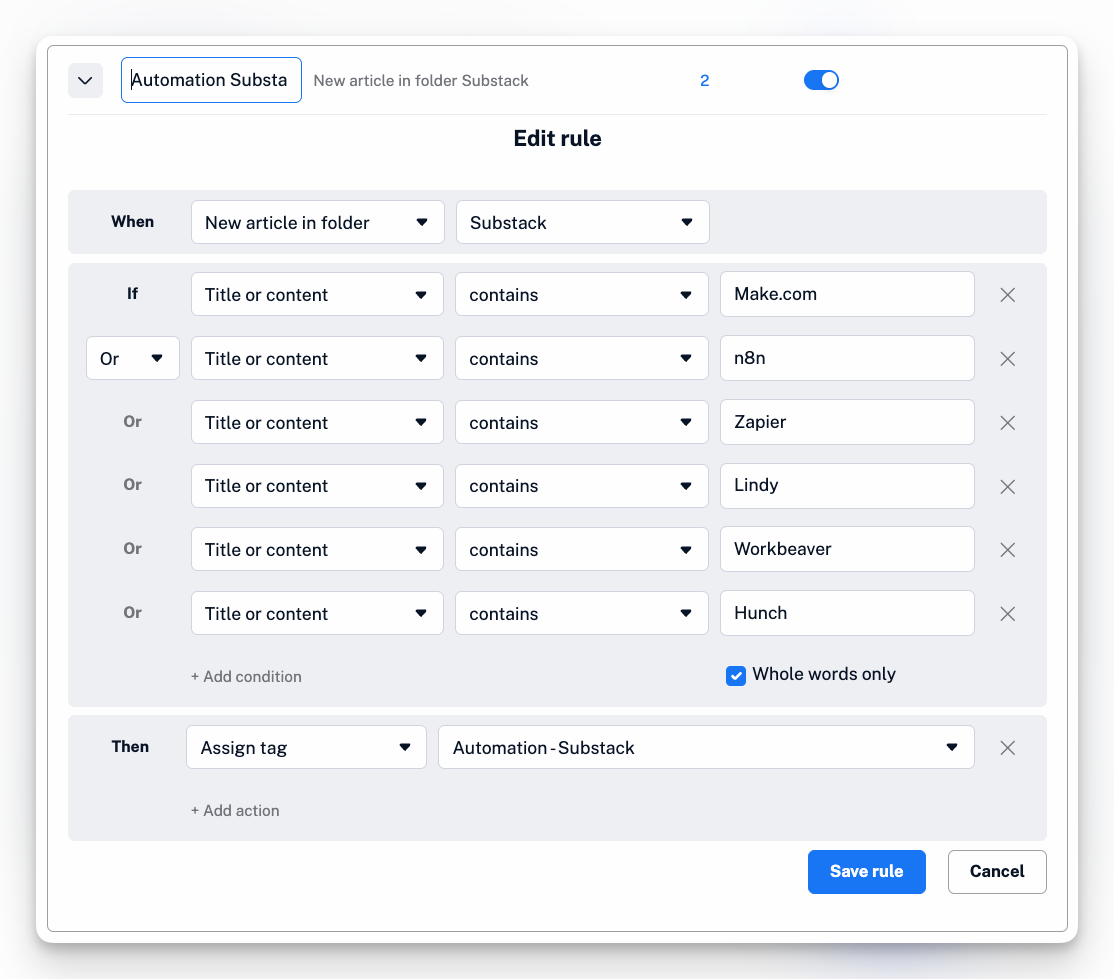Open 'contains' dropdown in Make.com row
Screen dimensions: 1114x979
pos(582,294)
